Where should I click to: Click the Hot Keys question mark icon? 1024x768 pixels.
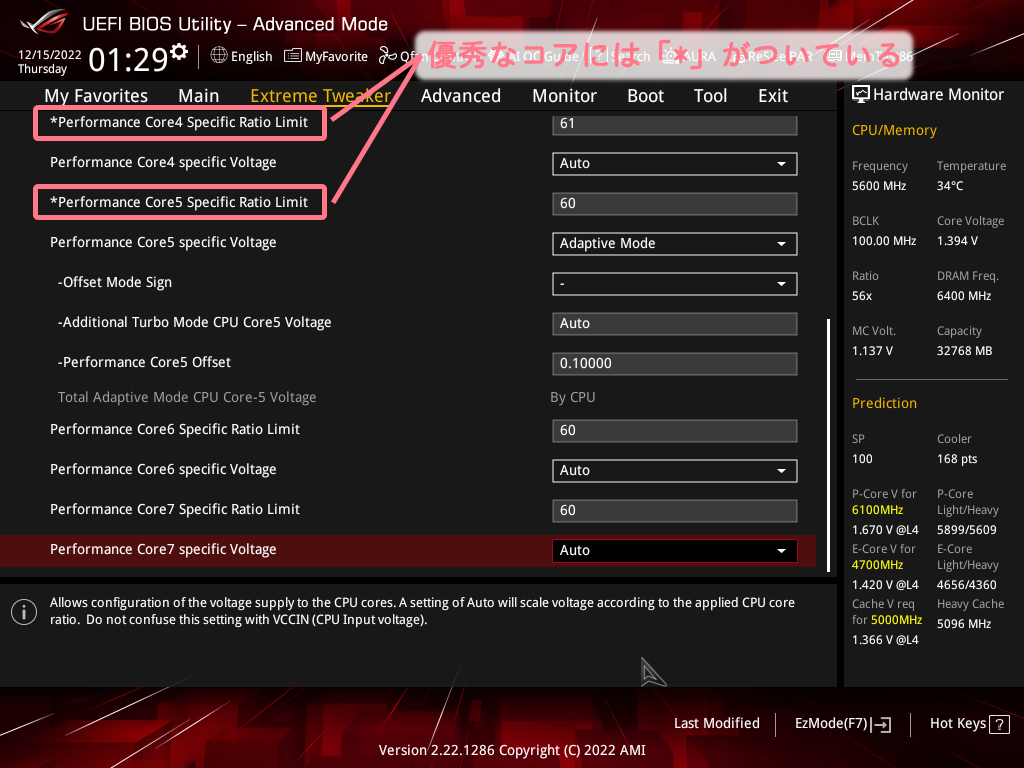[x=999, y=724]
